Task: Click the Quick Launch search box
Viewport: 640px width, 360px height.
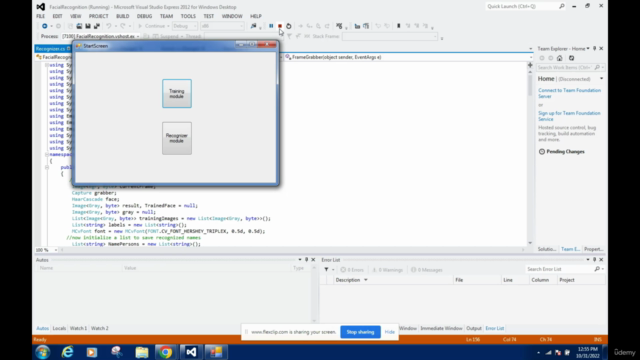Action: click(525, 6)
